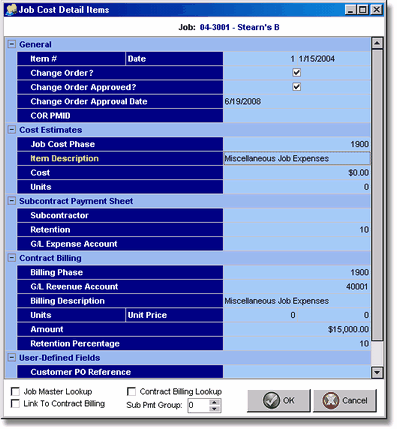
Task: Uncheck the Change Order Approved? checkbox
Action: pos(297,87)
